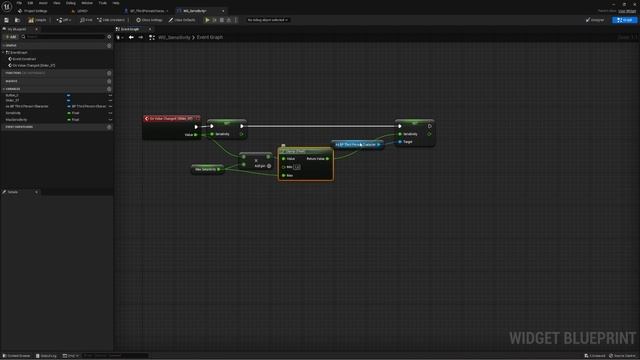Switch to Designer mode
The width and height of the screenshot is (640, 360).
click(595, 20)
